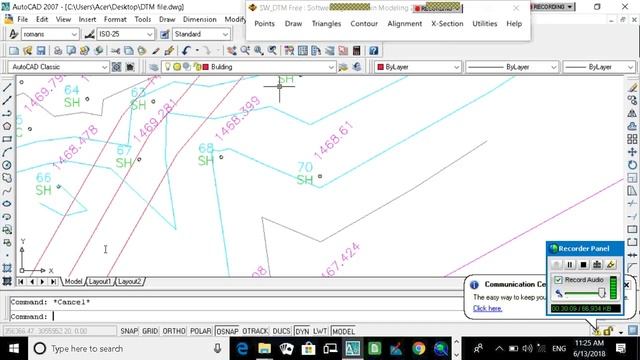This screenshot has height=360, width=640.
Task: Select the Circle draw tool
Action: click(7, 165)
